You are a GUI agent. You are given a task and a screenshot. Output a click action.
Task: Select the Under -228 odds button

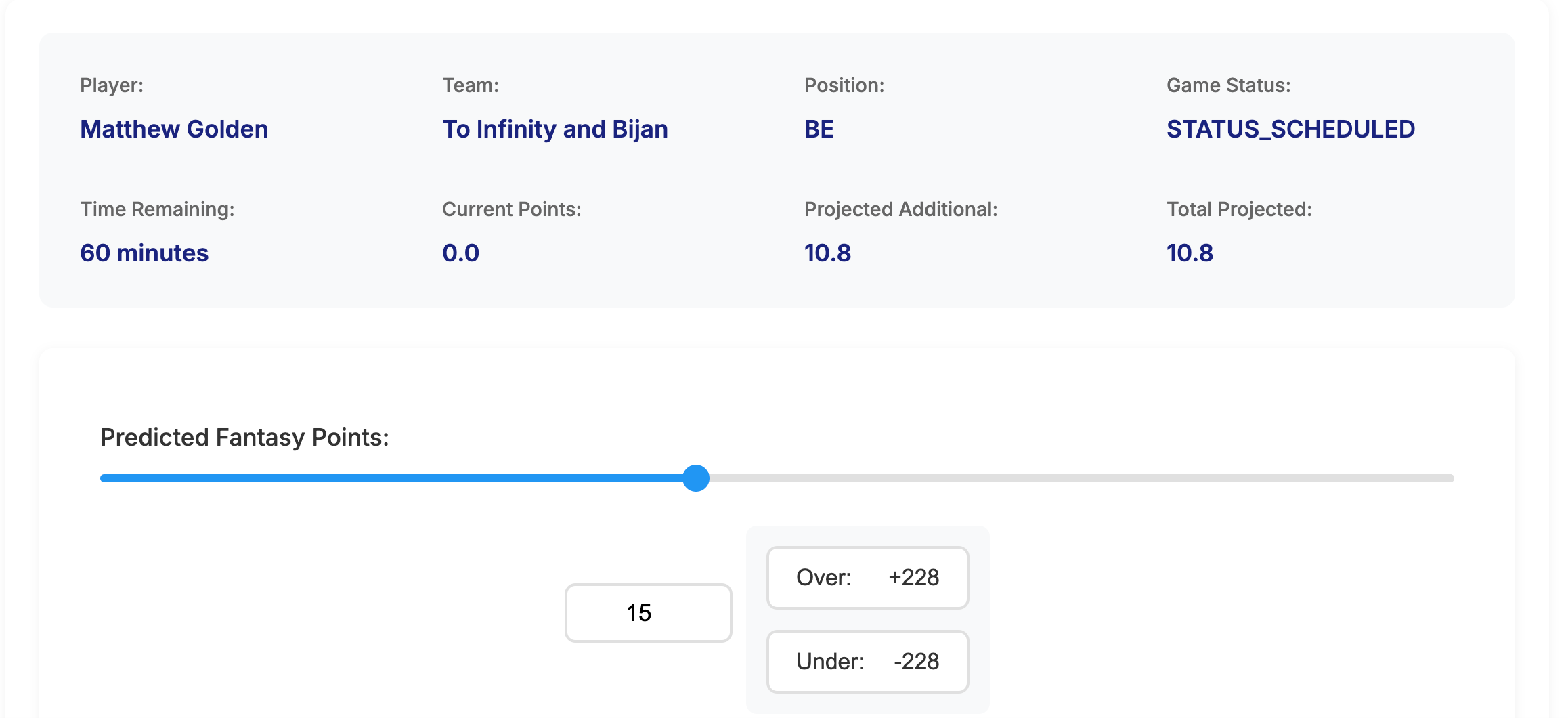867,662
